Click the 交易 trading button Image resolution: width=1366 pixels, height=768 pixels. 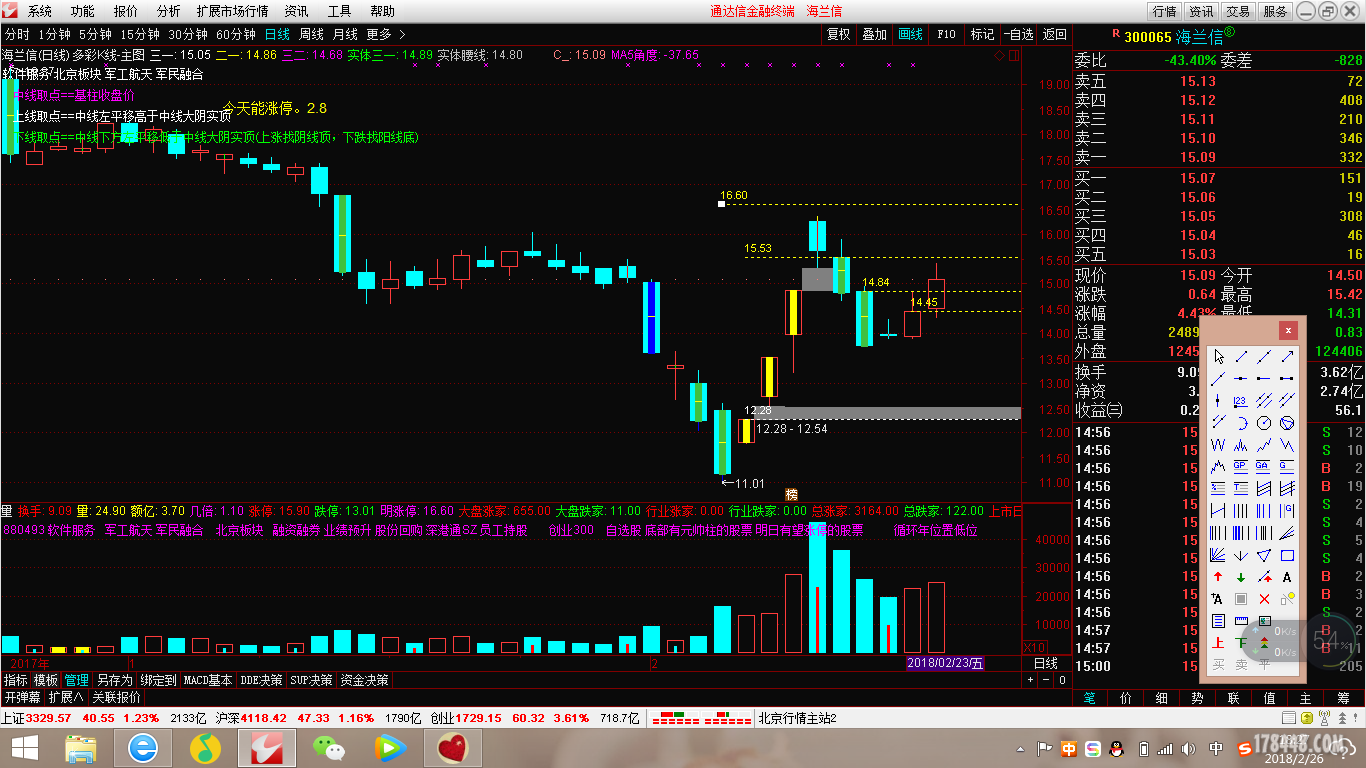(1238, 11)
